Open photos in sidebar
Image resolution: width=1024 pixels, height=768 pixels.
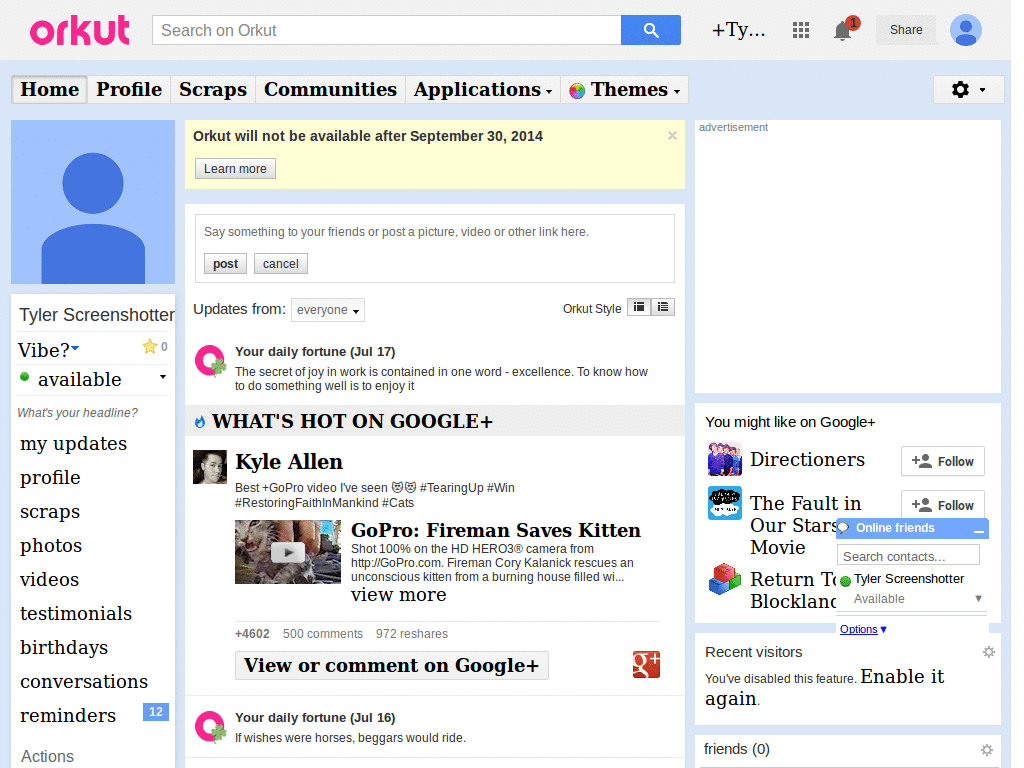[51, 545]
